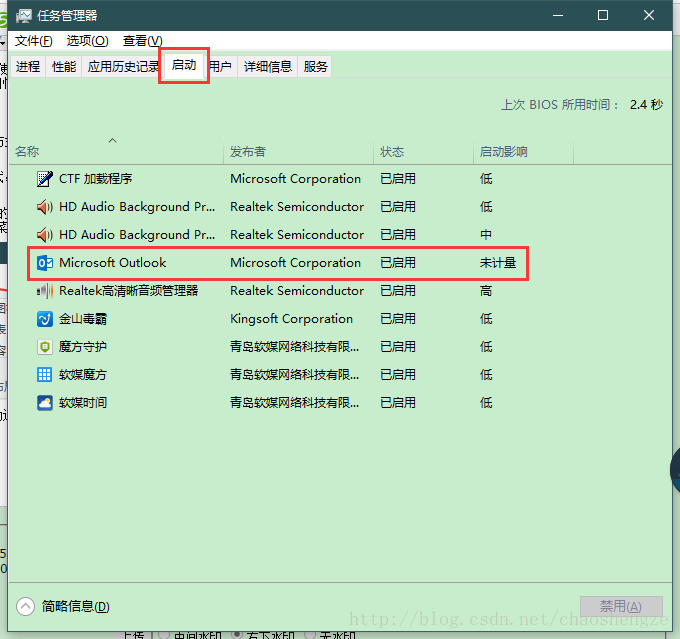Switch to the 用户 tab
680x639 pixels.
(x=221, y=66)
